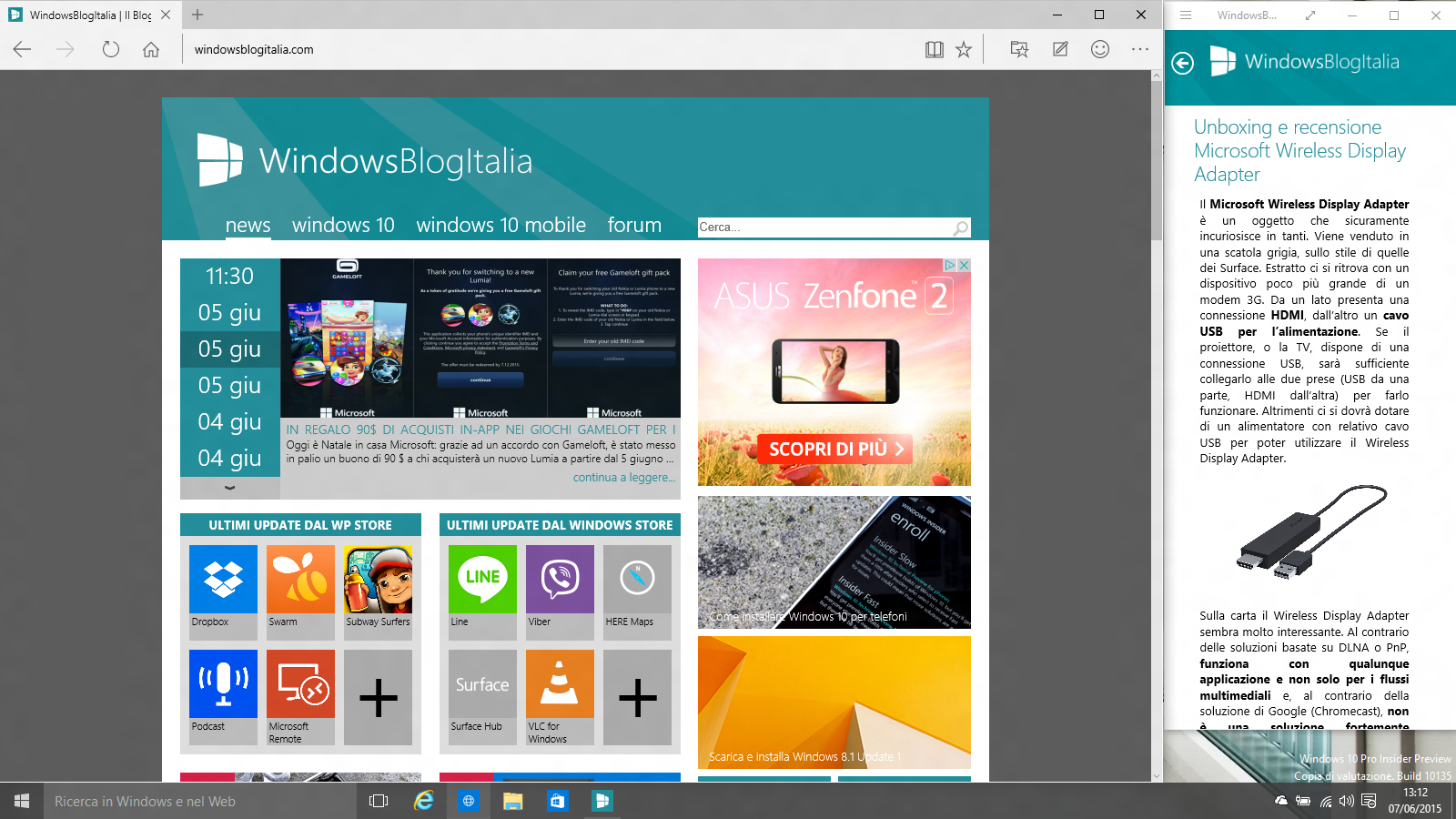Open hamburger menu in WindowsBlogItalia app window
1456x819 pixels.
point(1186,15)
